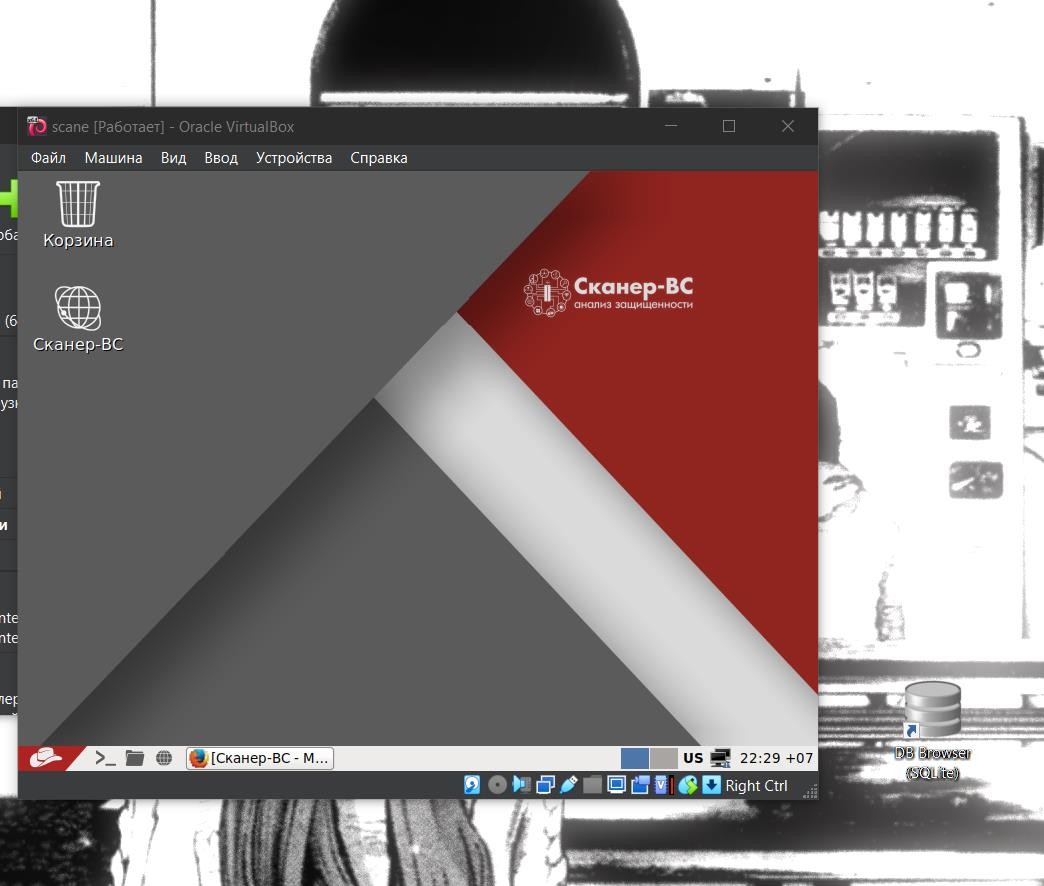Switch to grey second workspace
This screenshot has width=1044, height=886.
click(x=664, y=758)
